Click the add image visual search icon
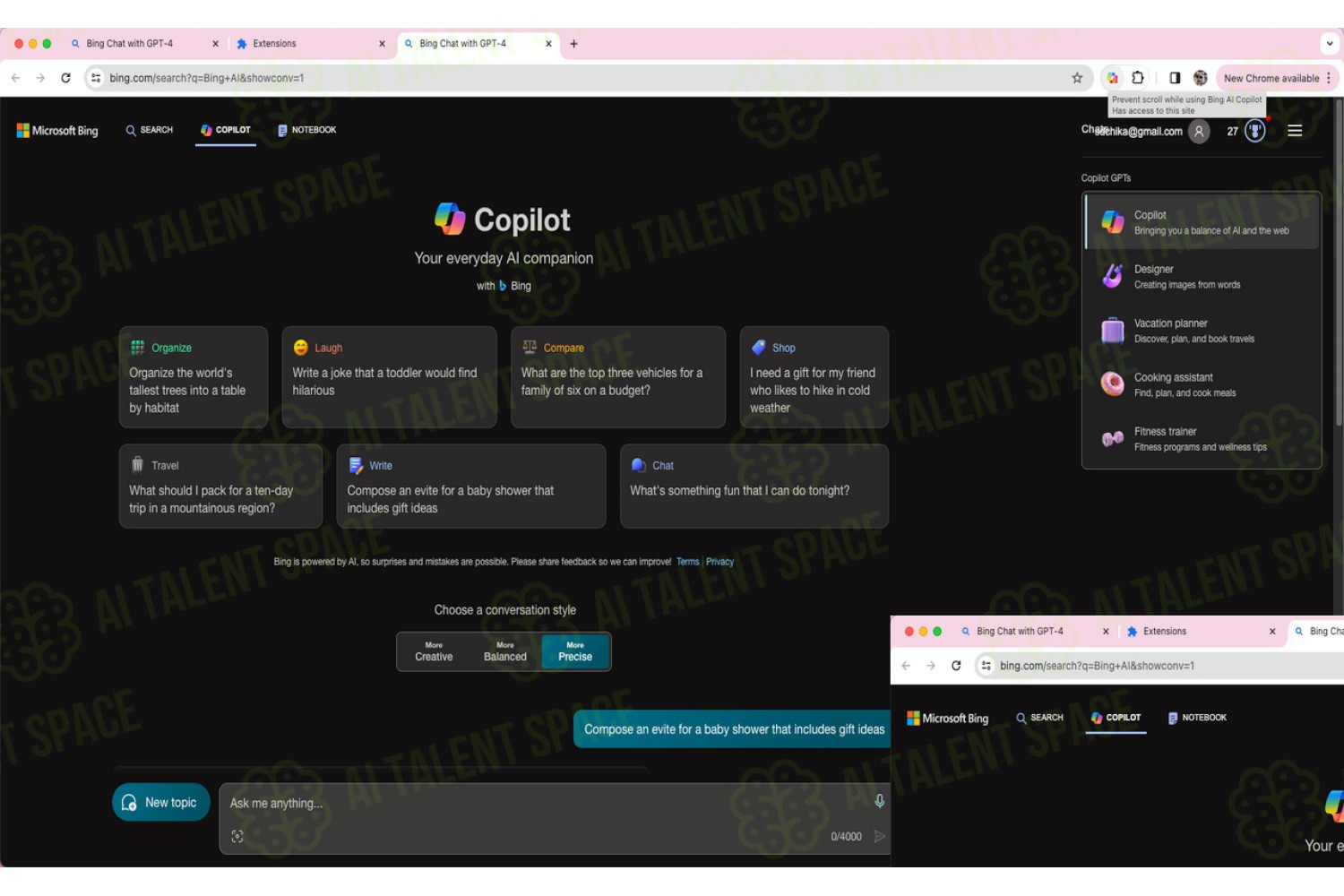 [x=237, y=836]
